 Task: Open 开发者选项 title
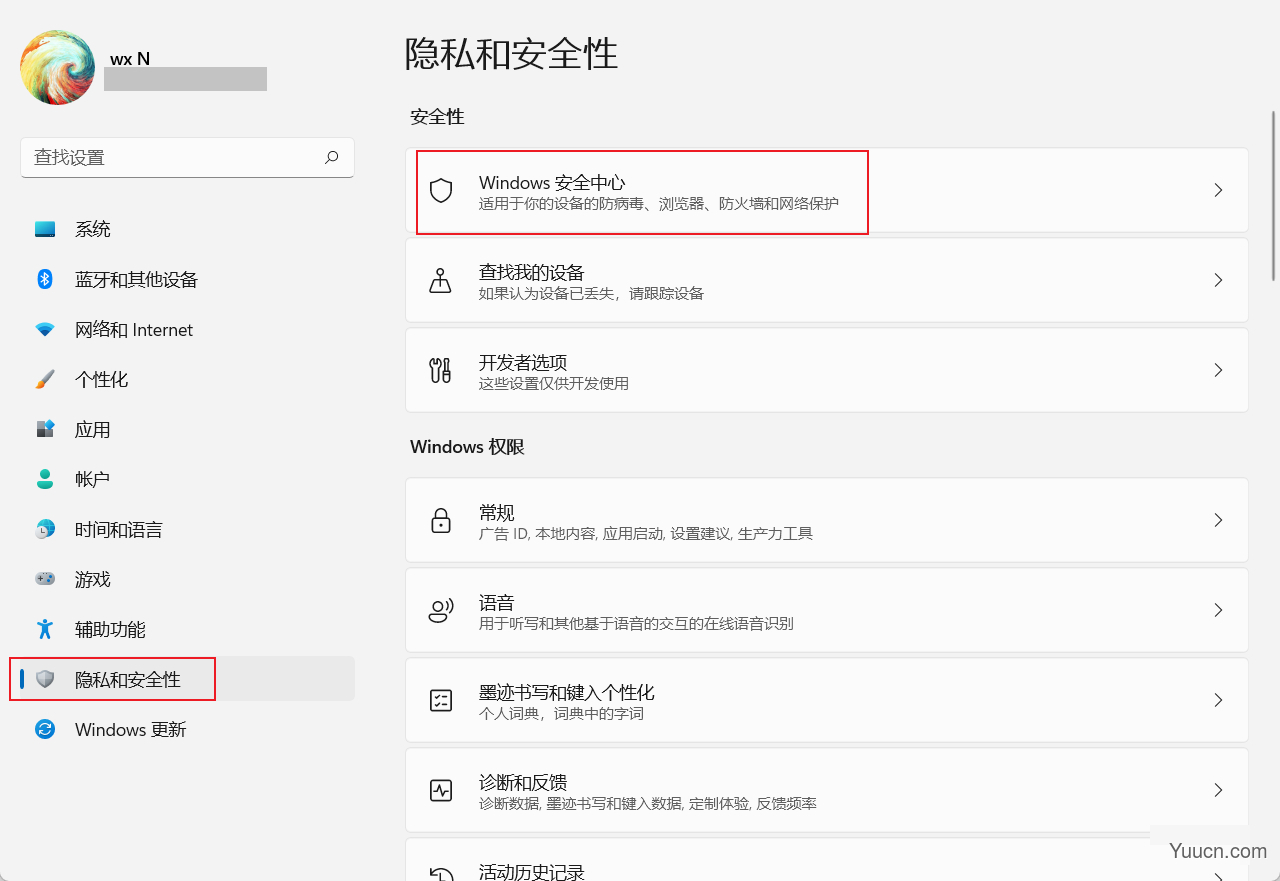(x=523, y=362)
